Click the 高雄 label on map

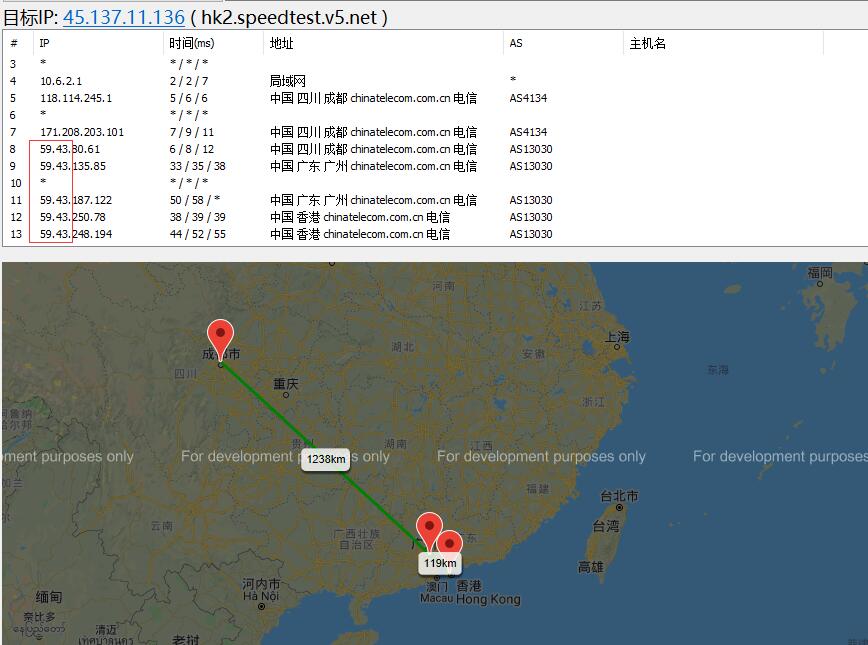[x=591, y=567]
